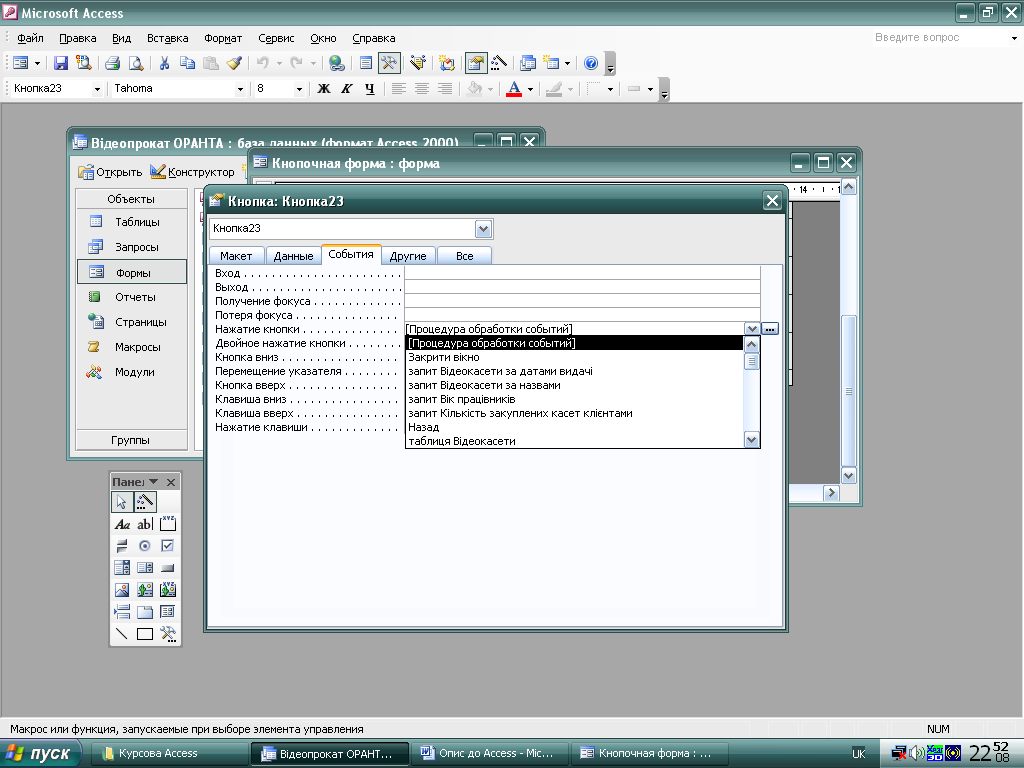Select Запросы in Objects pane
This screenshot has height=768, width=1024.
(131, 247)
